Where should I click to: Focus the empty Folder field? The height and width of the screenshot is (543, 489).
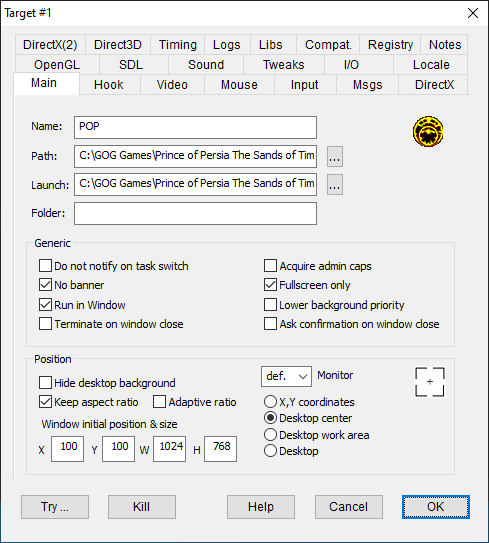coord(195,213)
